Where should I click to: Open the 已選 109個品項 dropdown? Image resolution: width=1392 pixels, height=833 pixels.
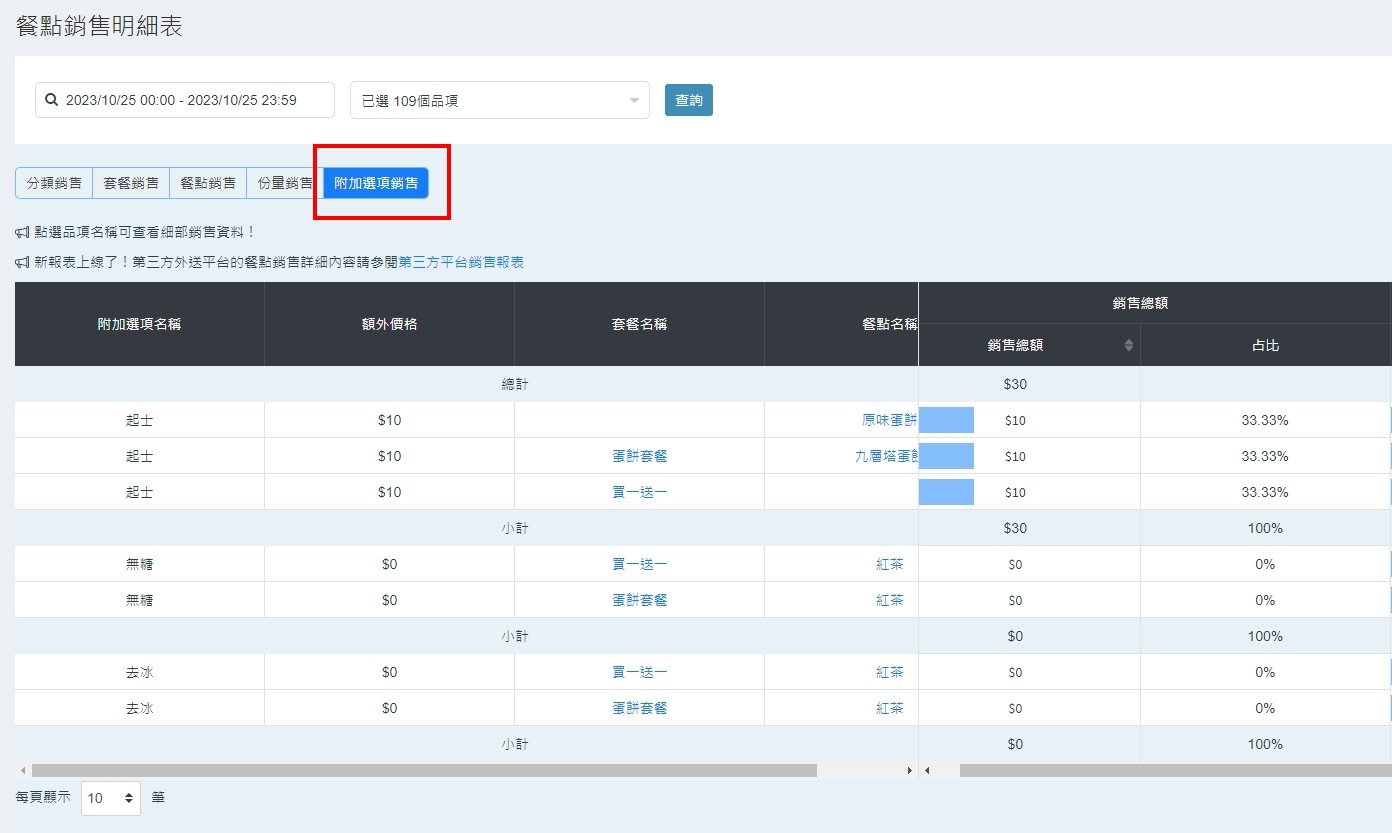pos(499,100)
